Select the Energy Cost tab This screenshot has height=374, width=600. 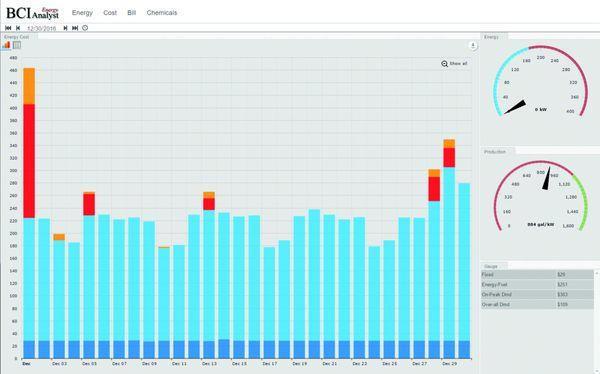18,37
